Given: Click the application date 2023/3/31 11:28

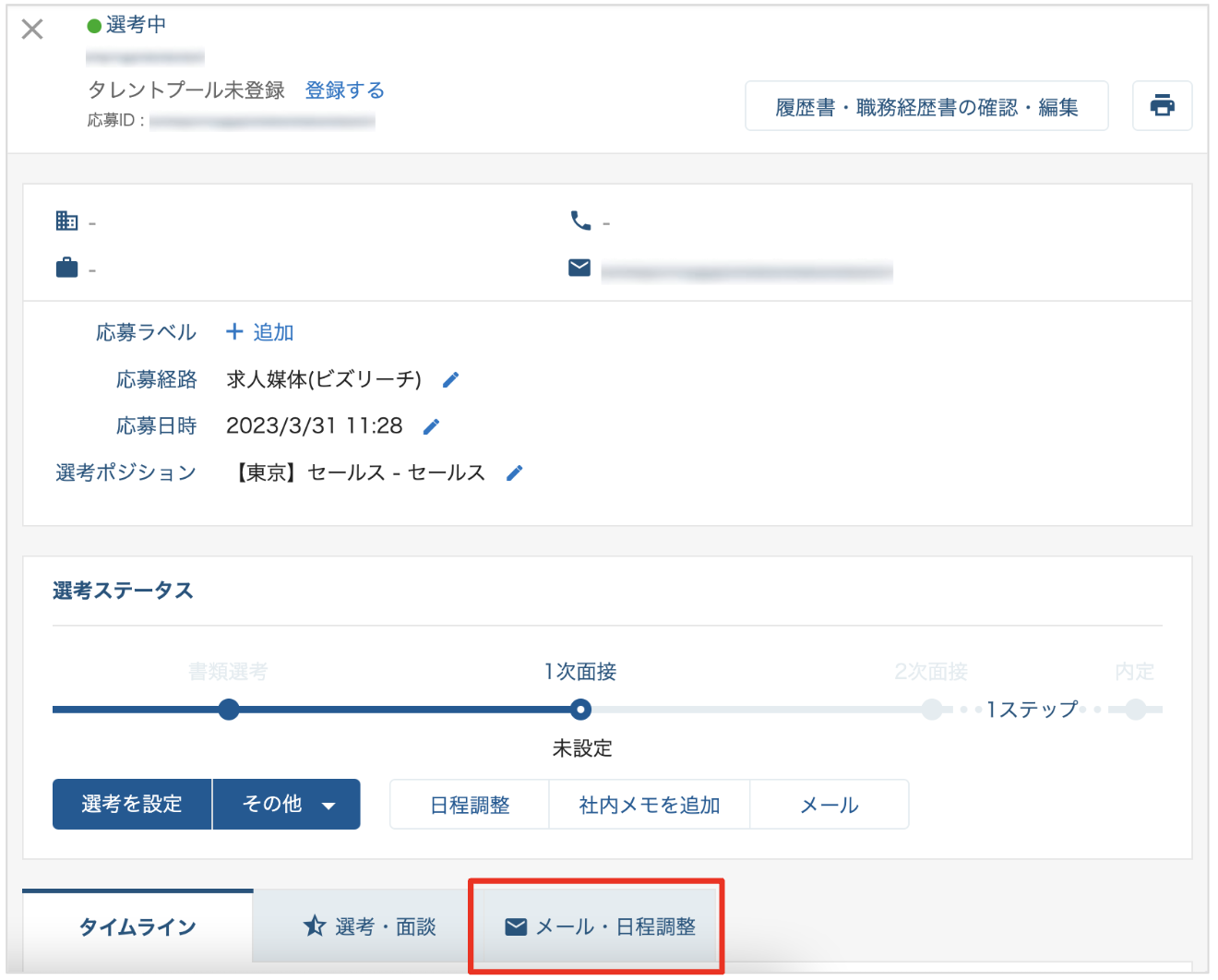Looking at the screenshot, I should click(x=315, y=425).
